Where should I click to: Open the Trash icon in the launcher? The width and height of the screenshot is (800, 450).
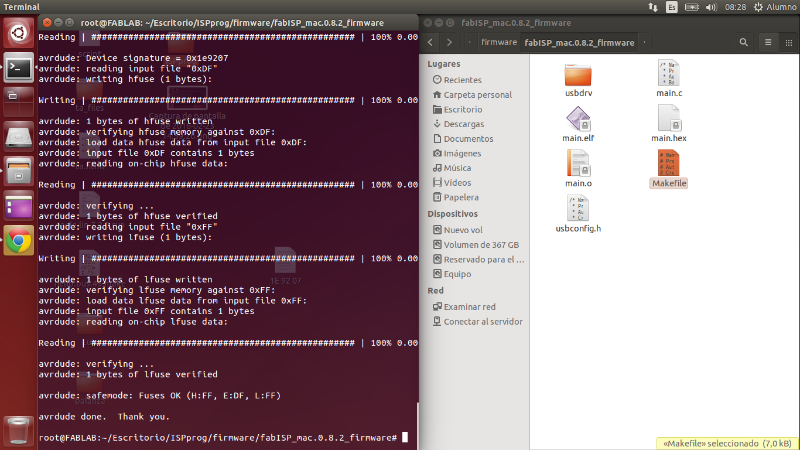coord(18,431)
